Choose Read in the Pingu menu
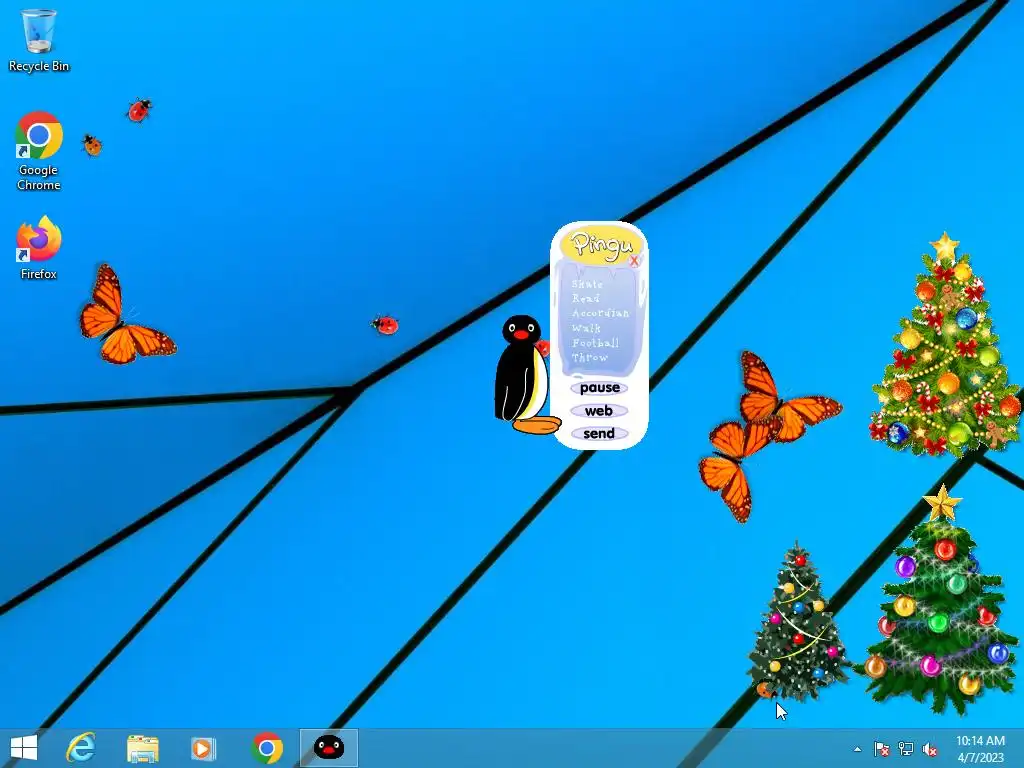Image resolution: width=1024 pixels, height=768 pixels. tap(585, 298)
